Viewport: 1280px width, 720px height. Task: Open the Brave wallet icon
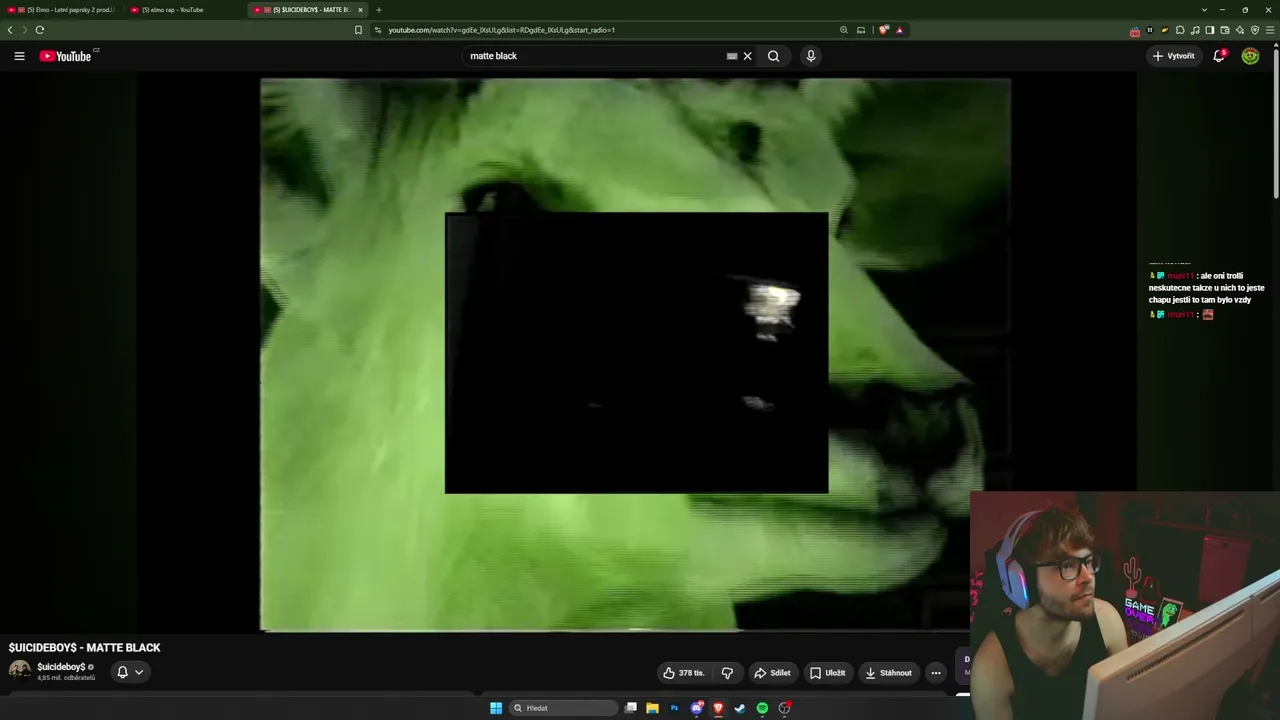coord(1225,30)
